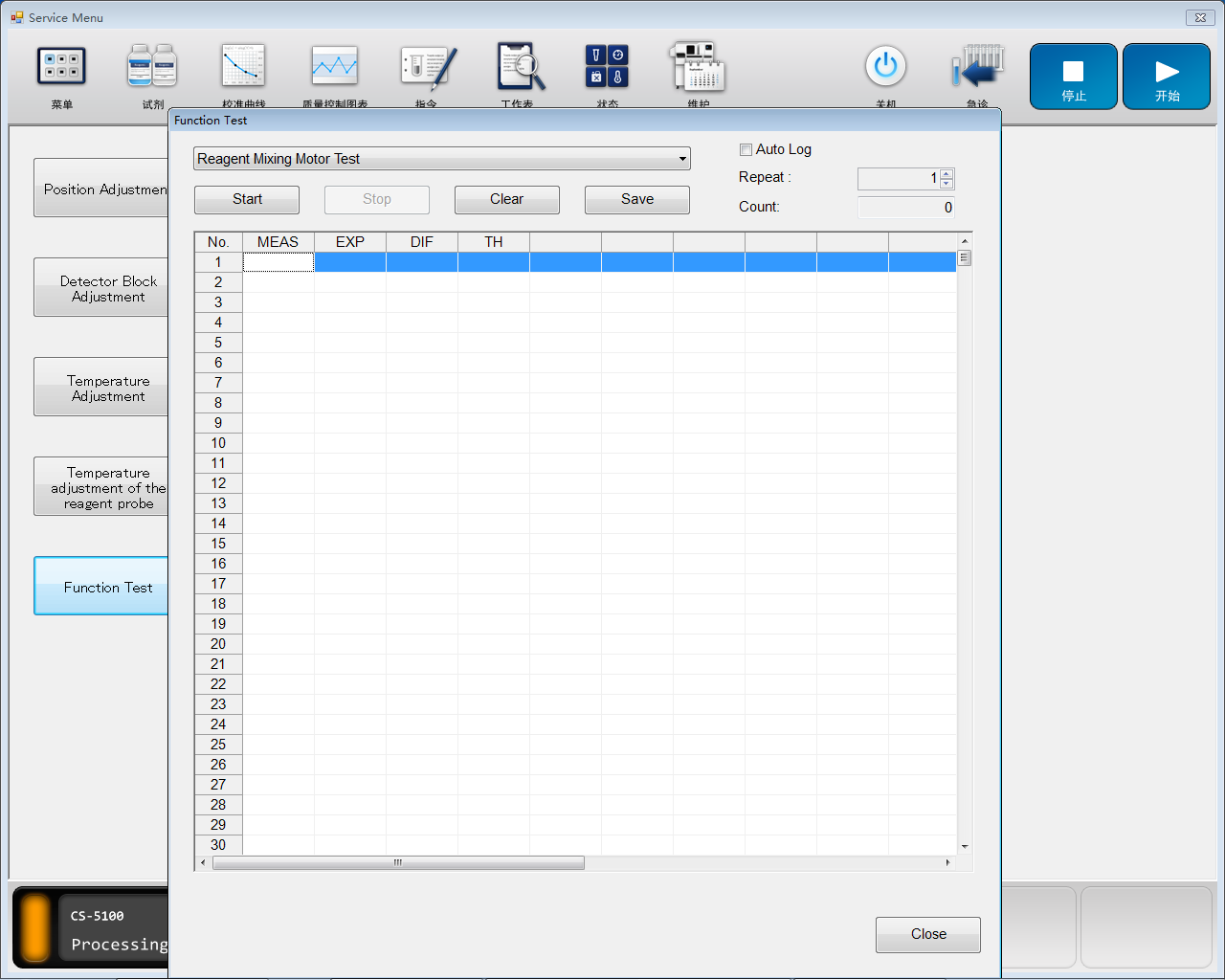Screen dimensions: 1225x980
Task: Select the Function Test side tab
Action: pos(102,587)
